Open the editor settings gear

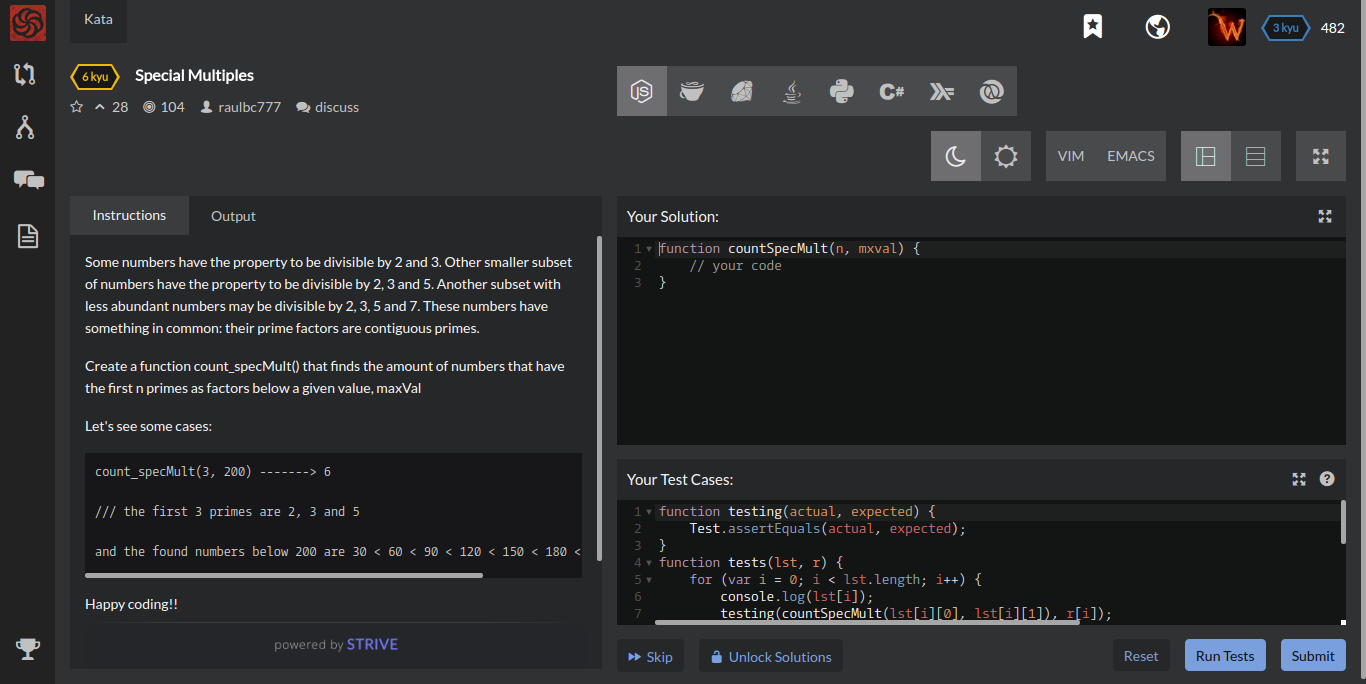click(1006, 156)
